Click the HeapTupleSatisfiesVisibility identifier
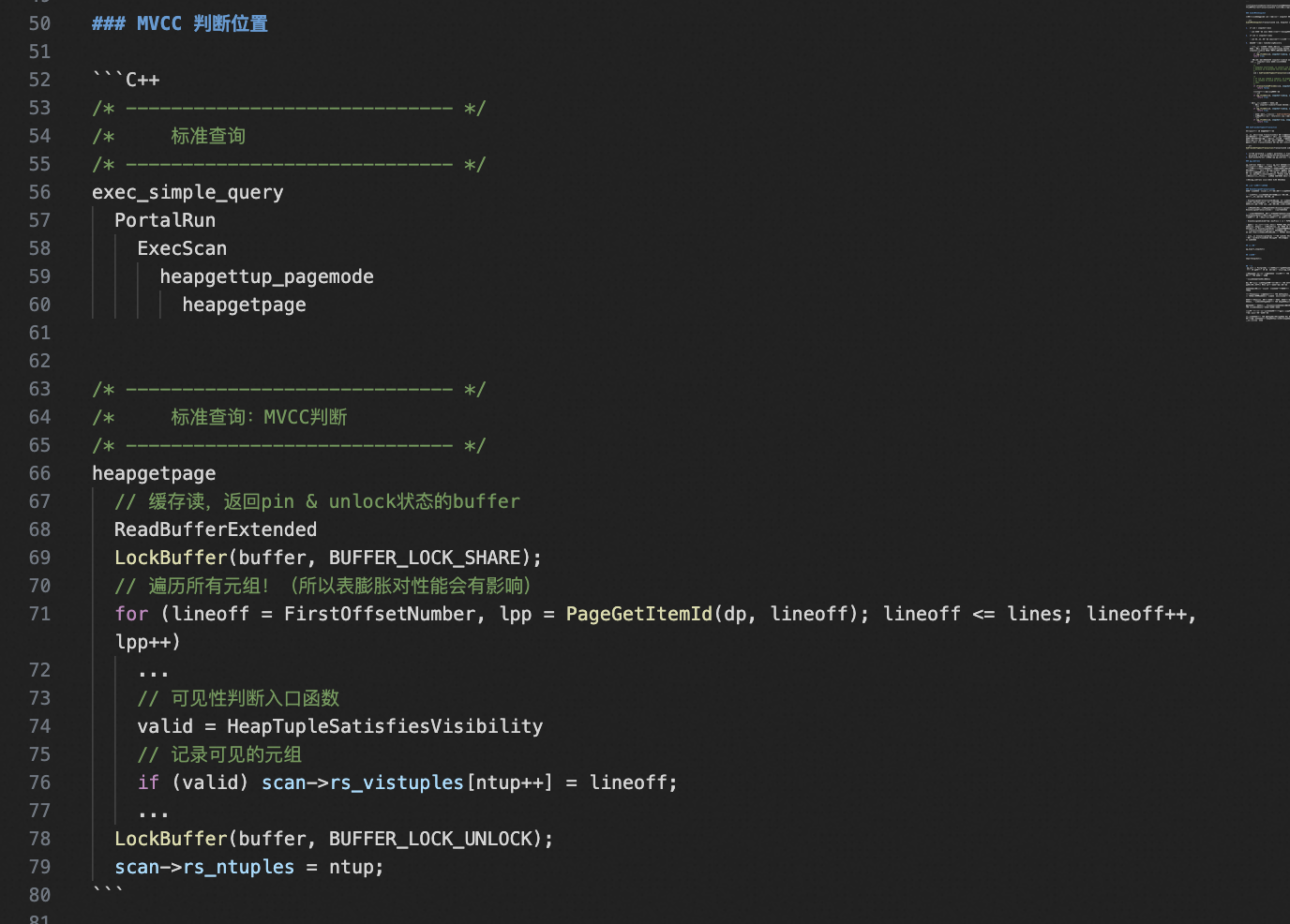 click(x=384, y=726)
